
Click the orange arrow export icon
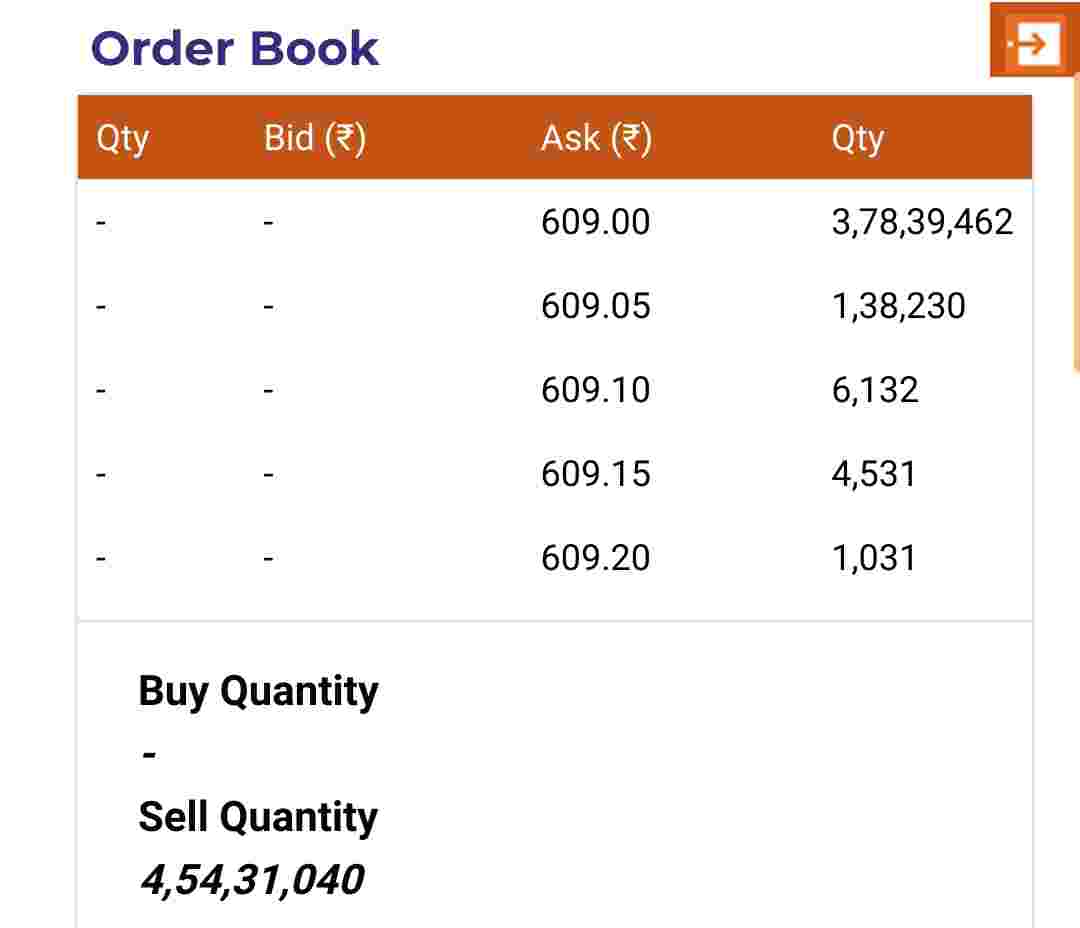(1033, 42)
